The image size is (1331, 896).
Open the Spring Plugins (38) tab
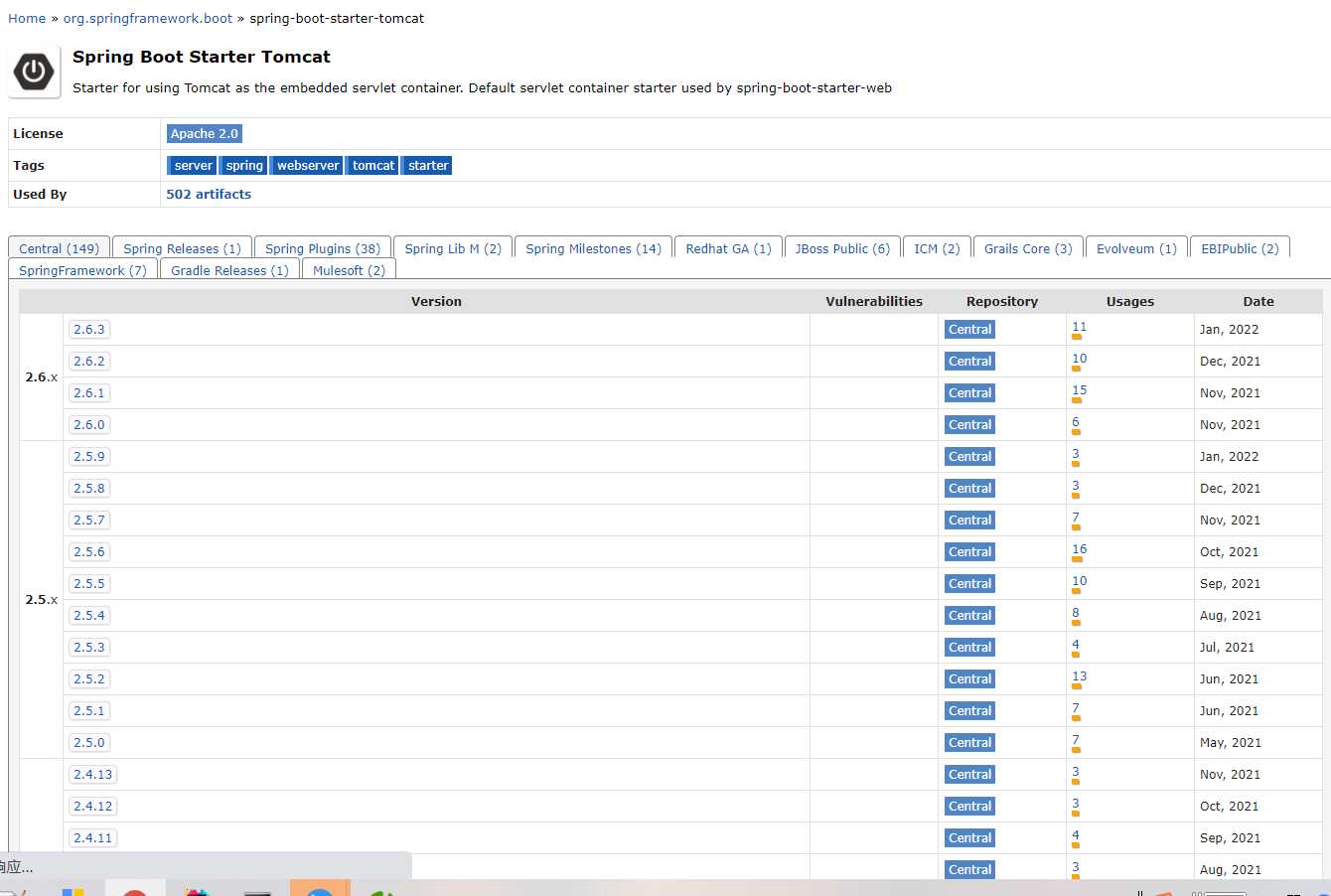(323, 248)
